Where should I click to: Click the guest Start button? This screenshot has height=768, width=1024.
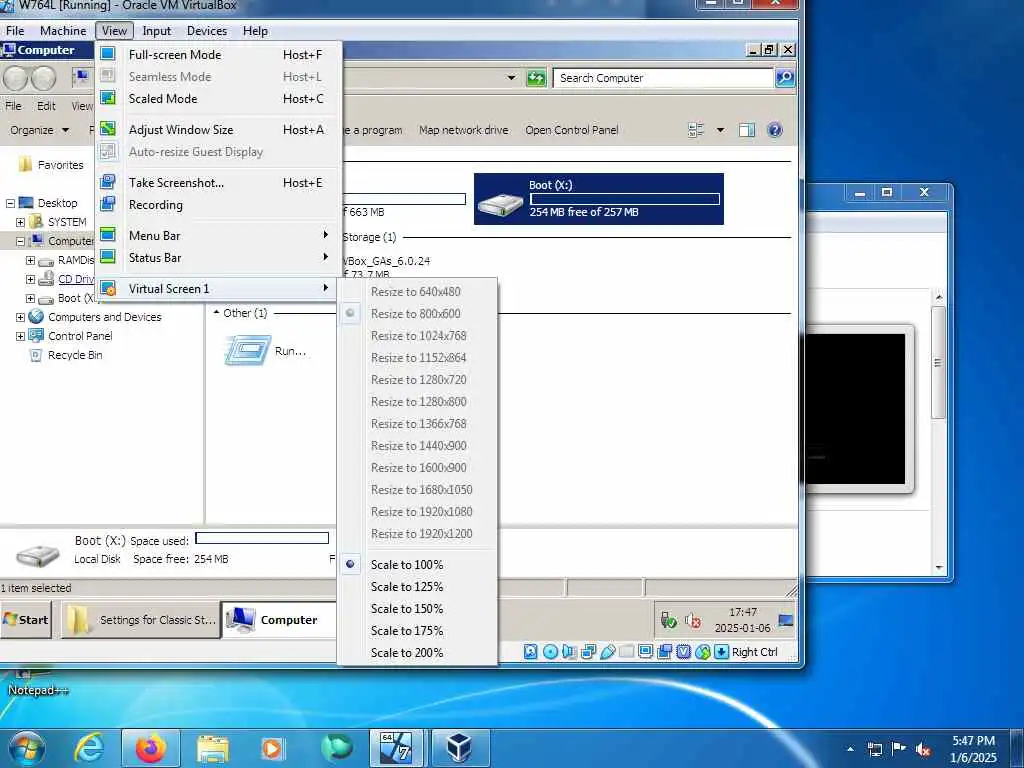[x=26, y=620]
